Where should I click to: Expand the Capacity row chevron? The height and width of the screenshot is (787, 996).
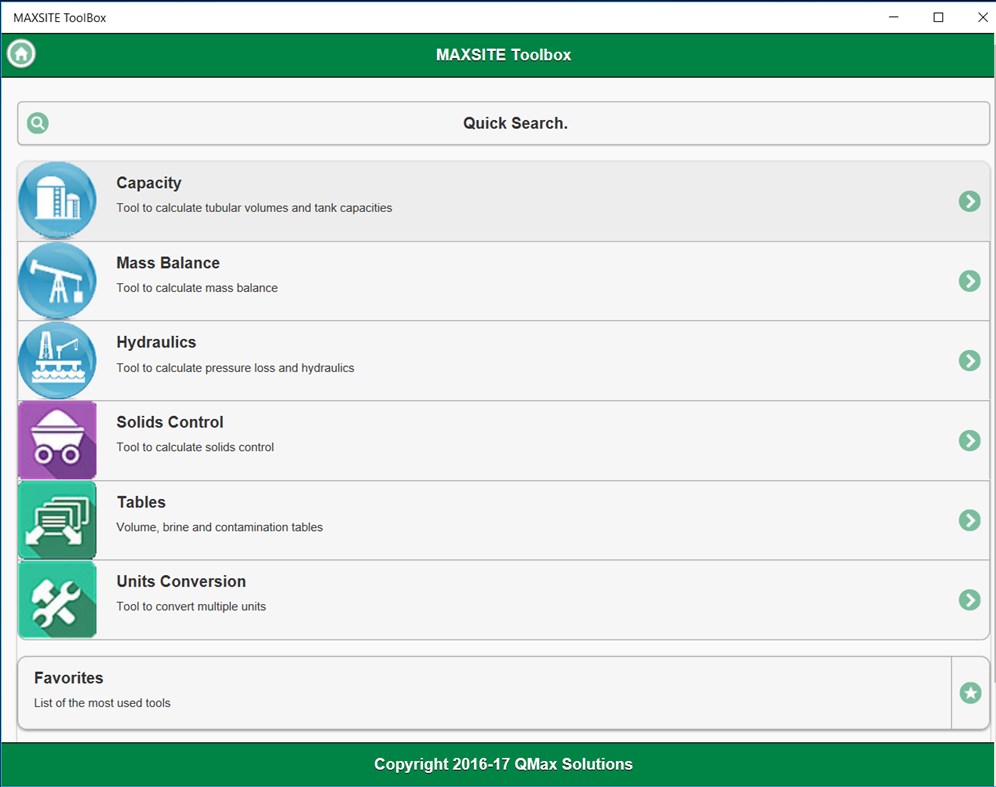click(x=969, y=201)
